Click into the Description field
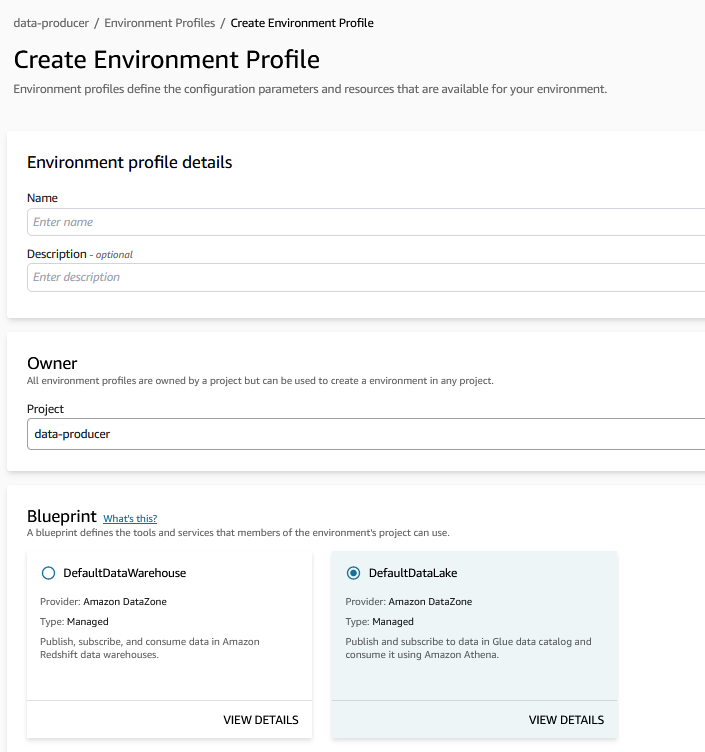The height and width of the screenshot is (752, 705). coord(366,277)
